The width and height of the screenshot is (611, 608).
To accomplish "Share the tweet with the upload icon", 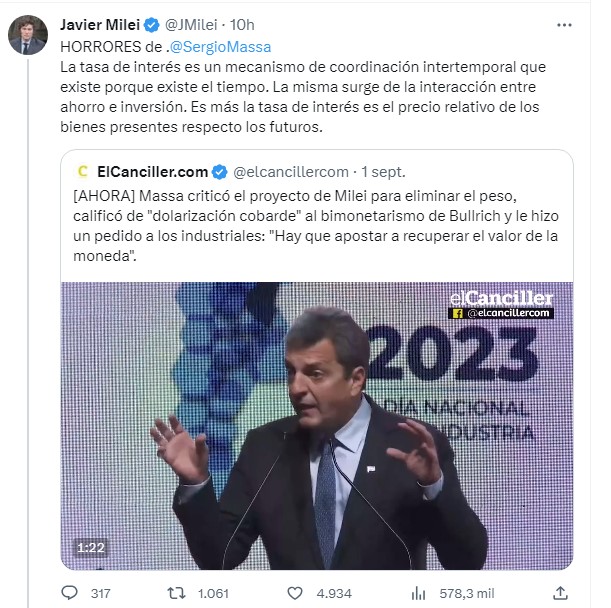I will pos(562,593).
